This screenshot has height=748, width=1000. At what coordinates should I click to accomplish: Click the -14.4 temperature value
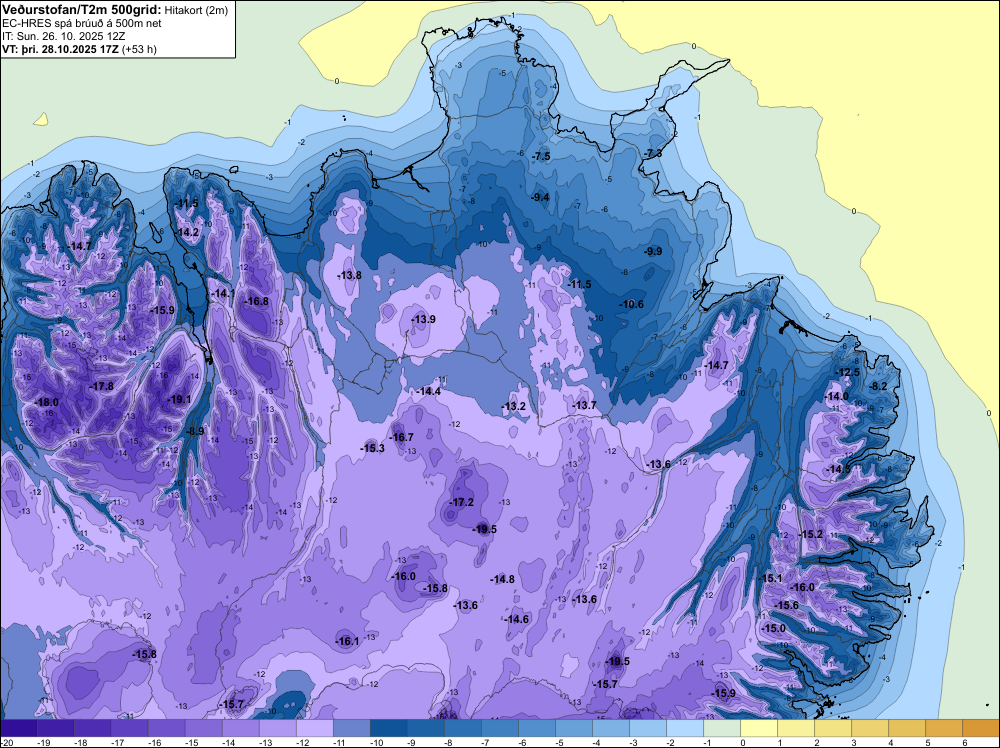pyautogui.click(x=429, y=391)
